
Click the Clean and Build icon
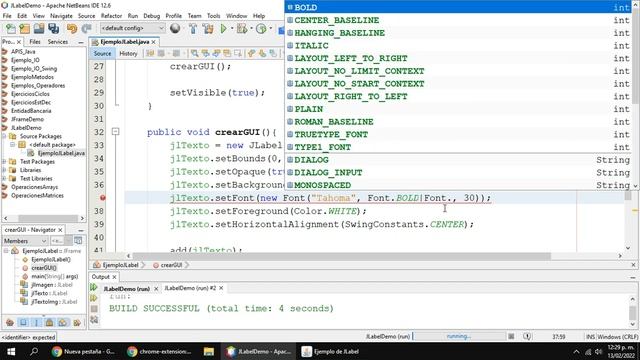pos(208,28)
